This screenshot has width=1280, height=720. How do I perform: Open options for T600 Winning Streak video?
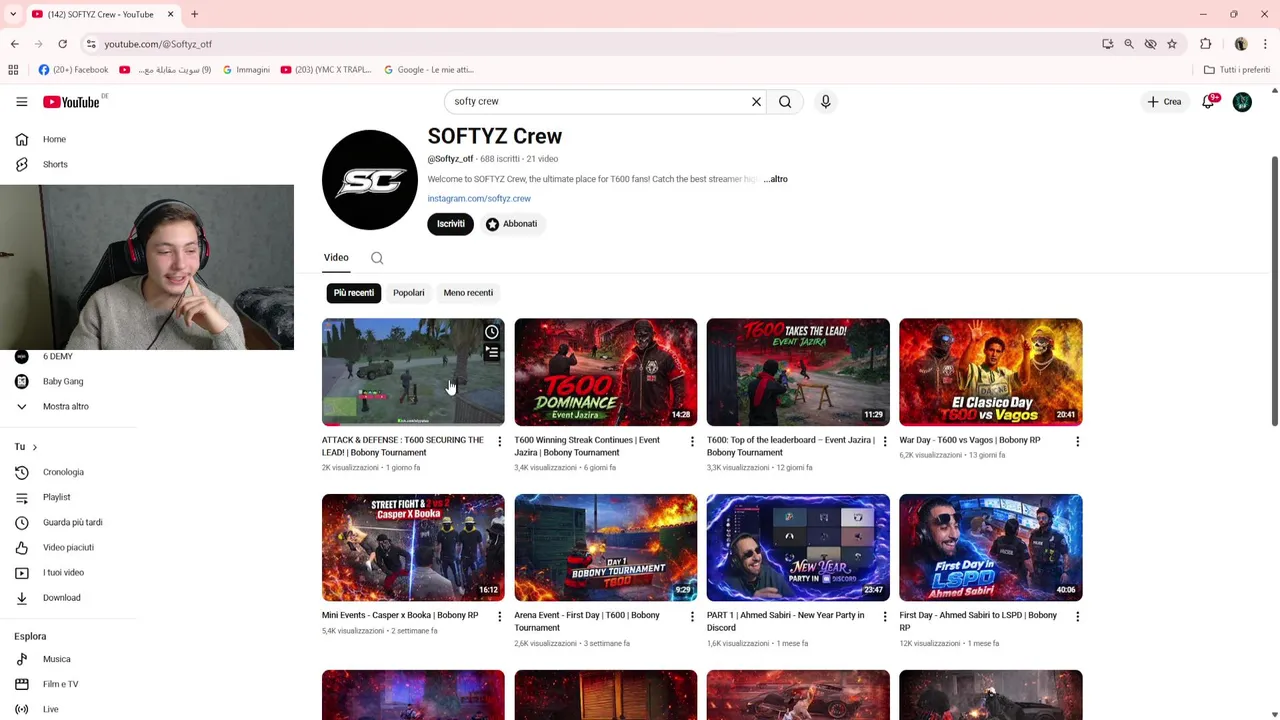coord(692,441)
